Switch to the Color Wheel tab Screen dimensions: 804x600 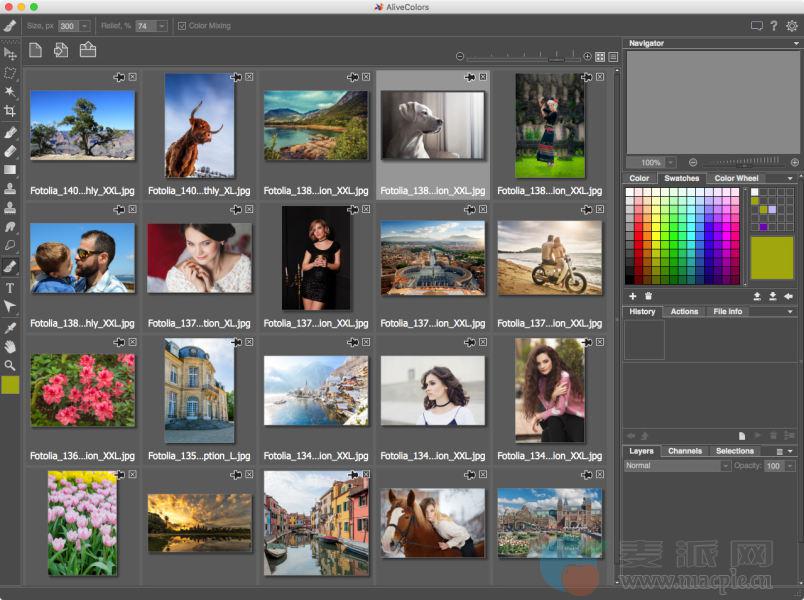[x=736, y=178]
